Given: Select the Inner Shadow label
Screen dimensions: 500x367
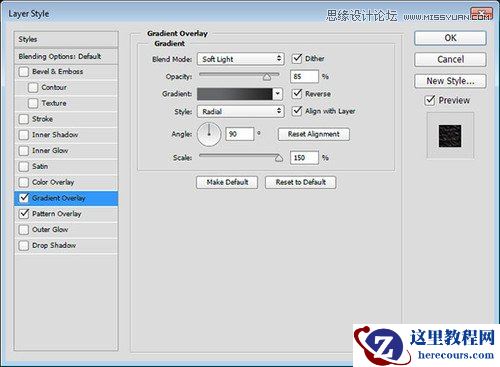Looking at the screenshot, I should pyautogui.click(x=55, y=135).
